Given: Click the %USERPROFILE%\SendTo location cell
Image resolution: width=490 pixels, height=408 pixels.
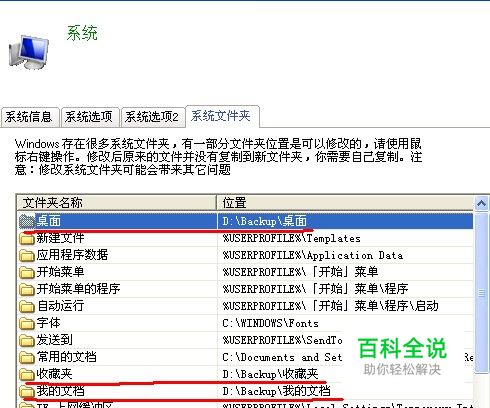Looking at the screenshot, I should (x=282, y=340).
